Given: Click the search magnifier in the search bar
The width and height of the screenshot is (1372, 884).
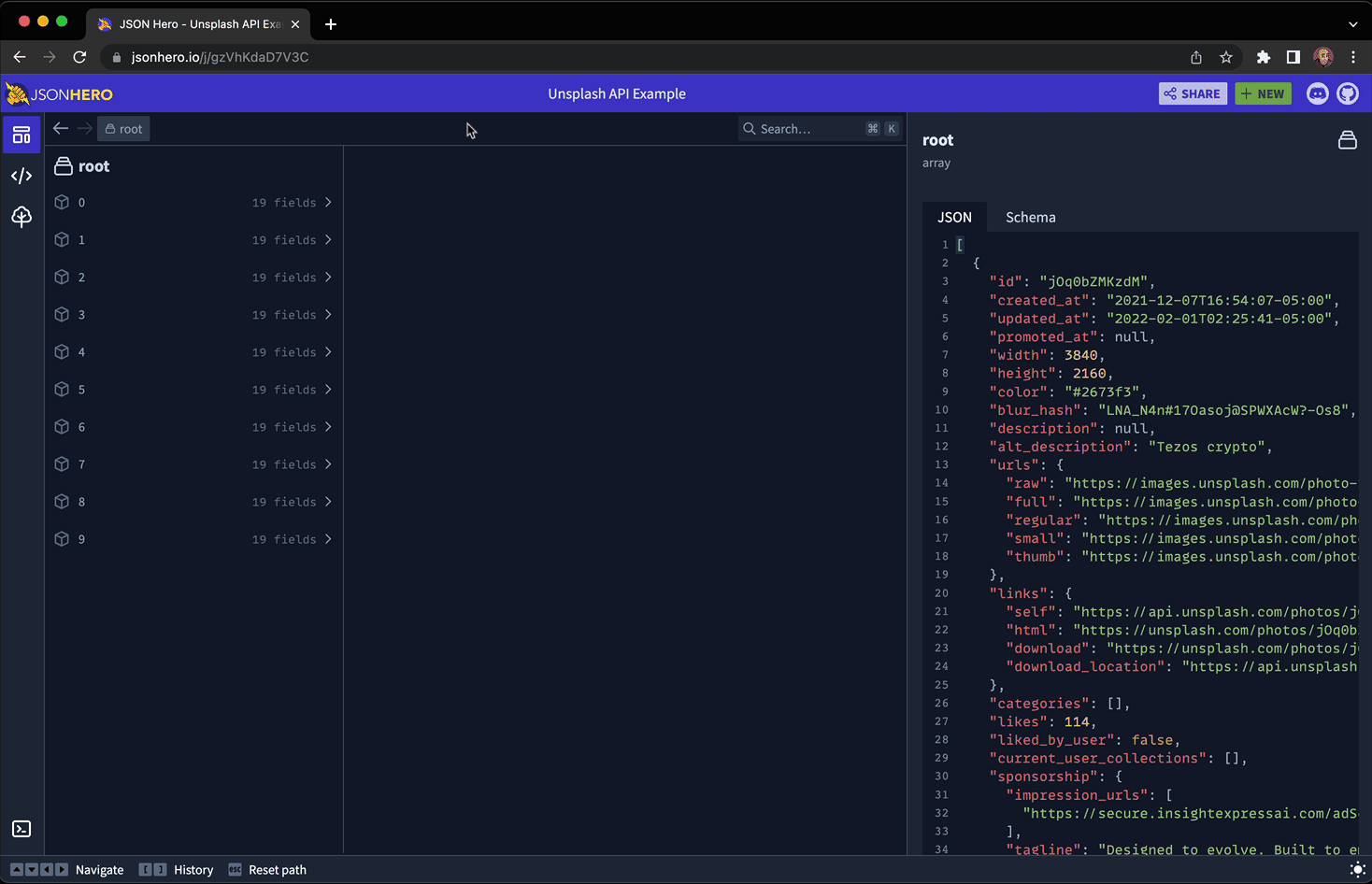Looking at the screenshot, I should [x=749, y=128].
